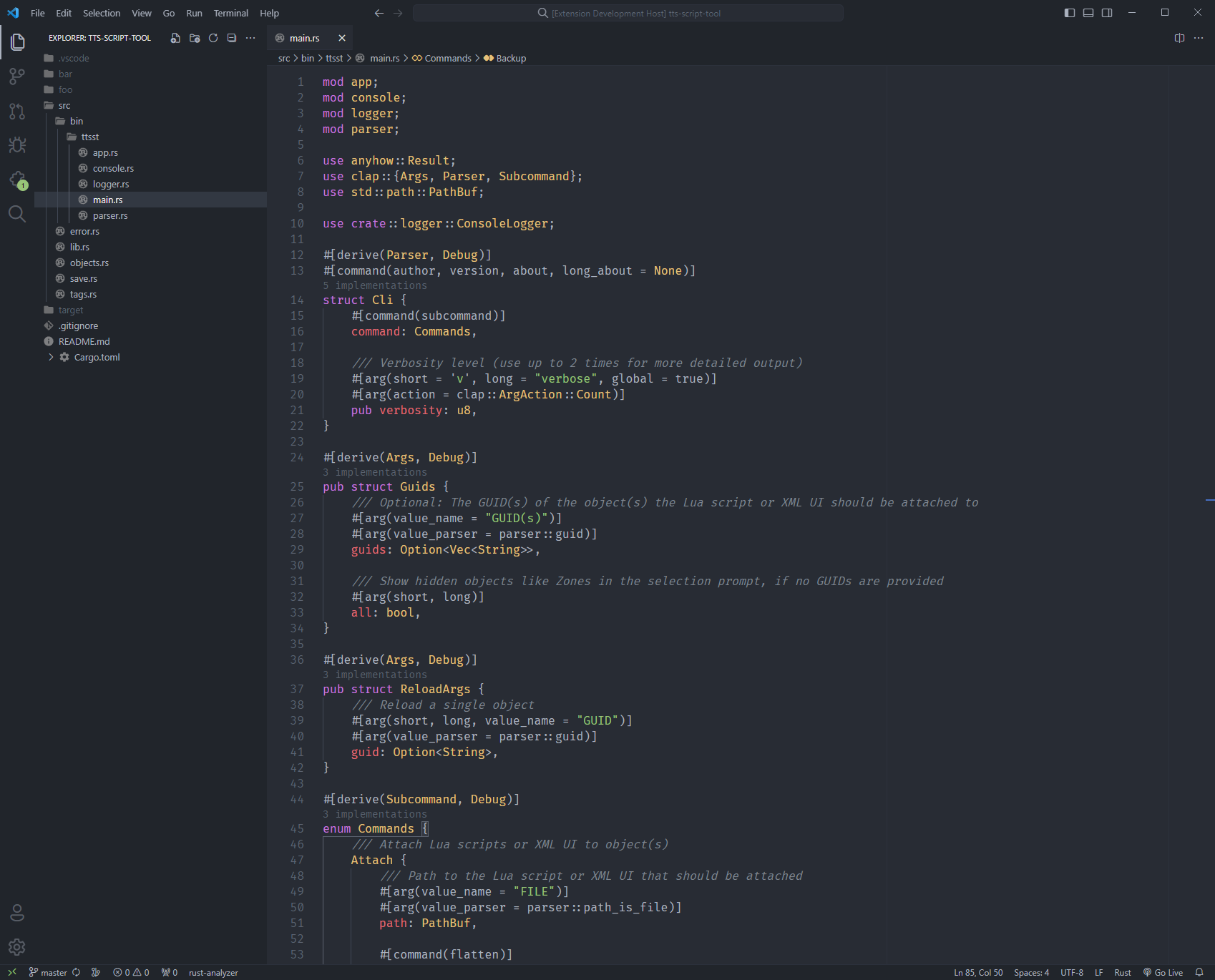The height and width of the screenshot is (980, 1215).
Task: Open the View menu
Action: click(142, 13)
